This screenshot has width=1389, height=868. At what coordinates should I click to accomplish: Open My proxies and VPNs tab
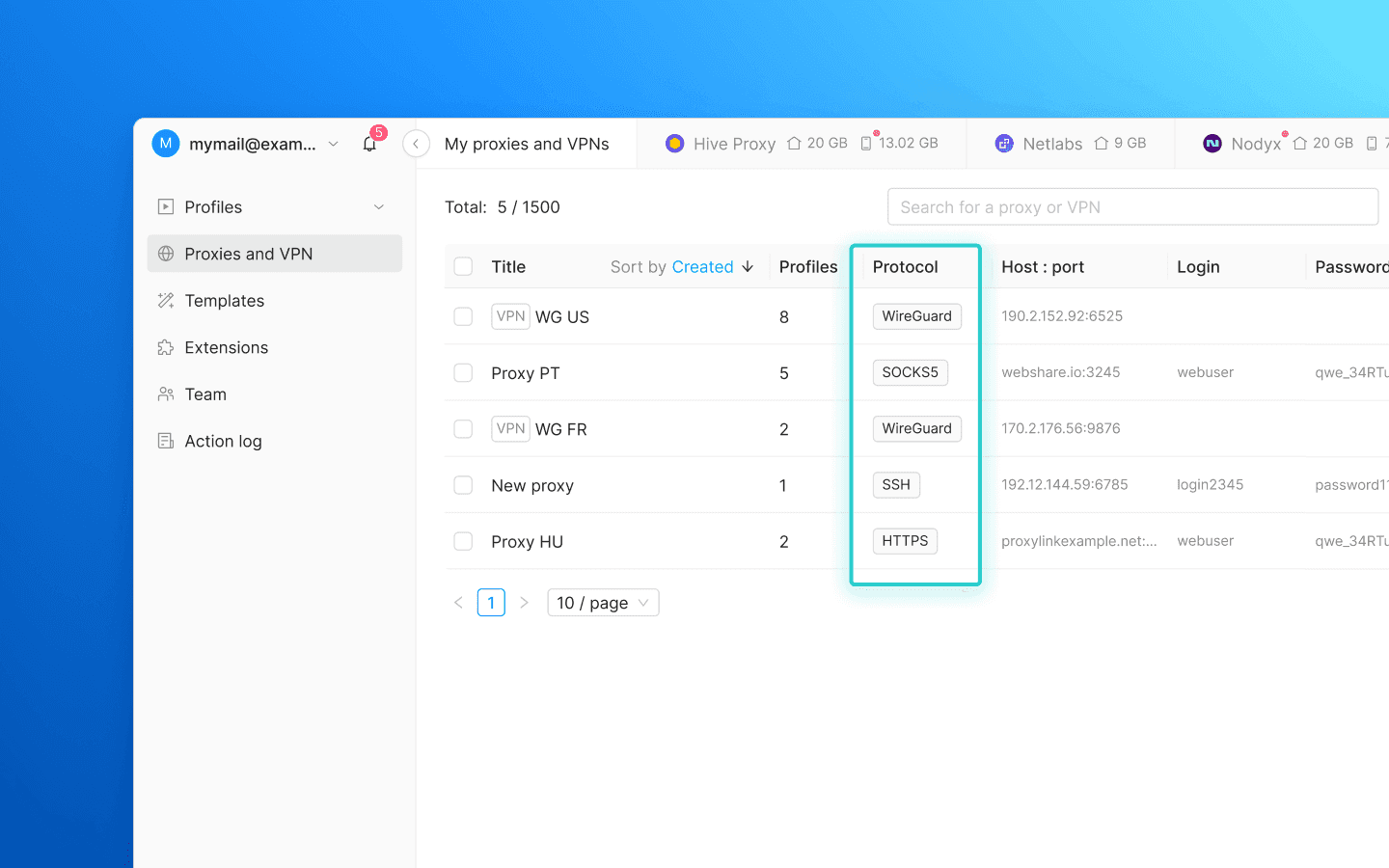click(x=527, y=144)
